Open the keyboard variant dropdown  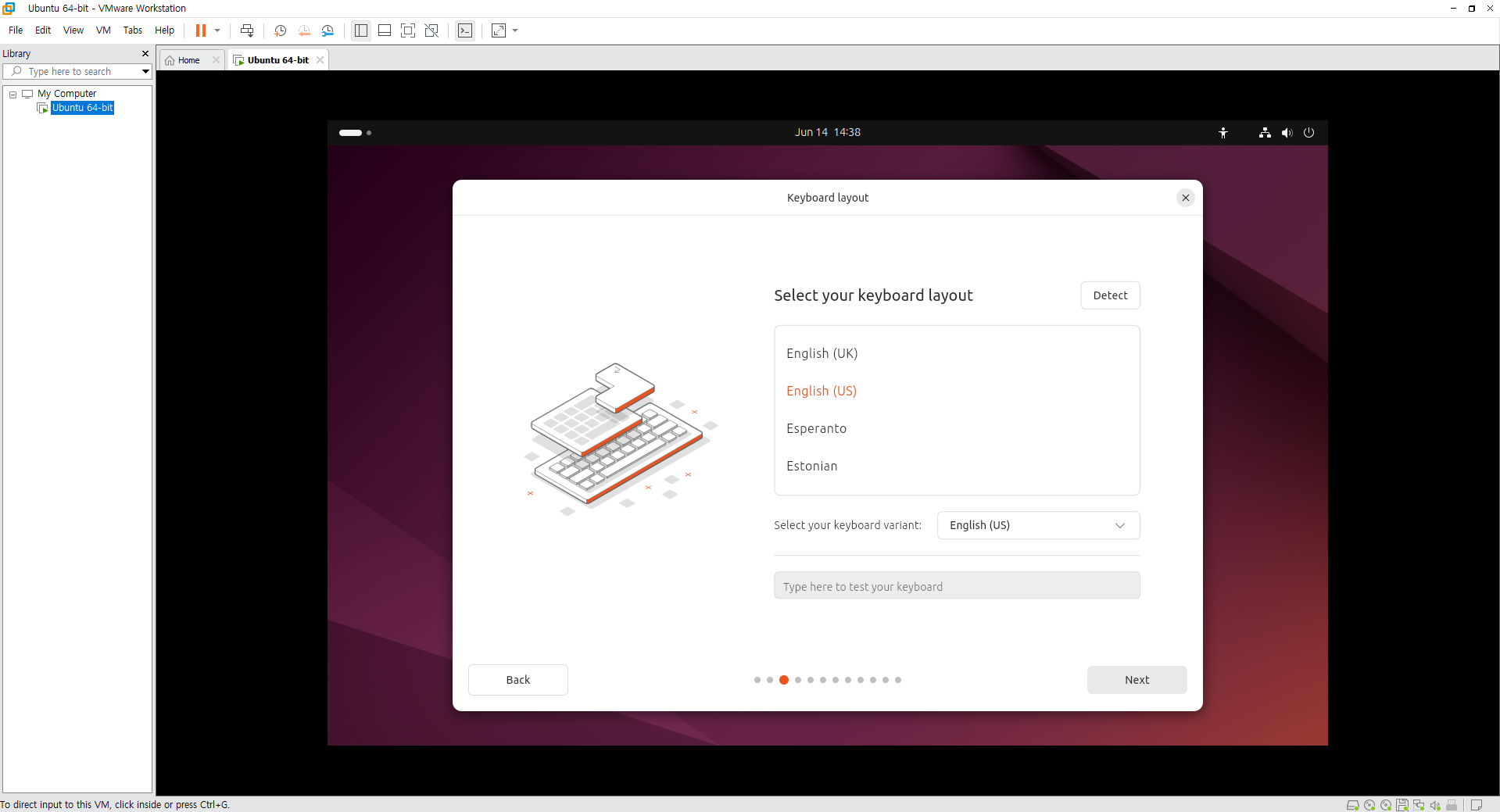tap(1038, 525)
